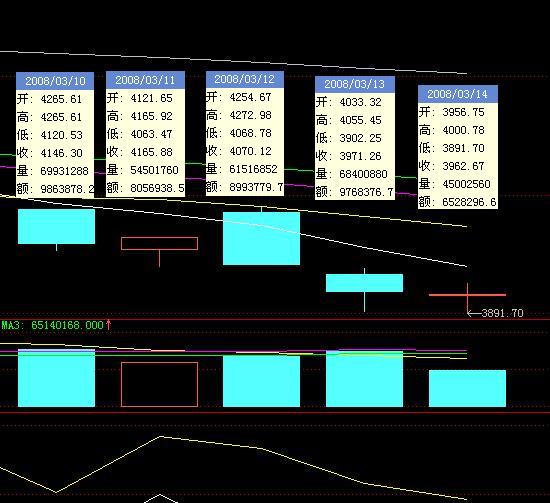Screen dimensions: 550x503
Task: Click the 2008/03/11 hollow volume bar
Action: [159, 384]
